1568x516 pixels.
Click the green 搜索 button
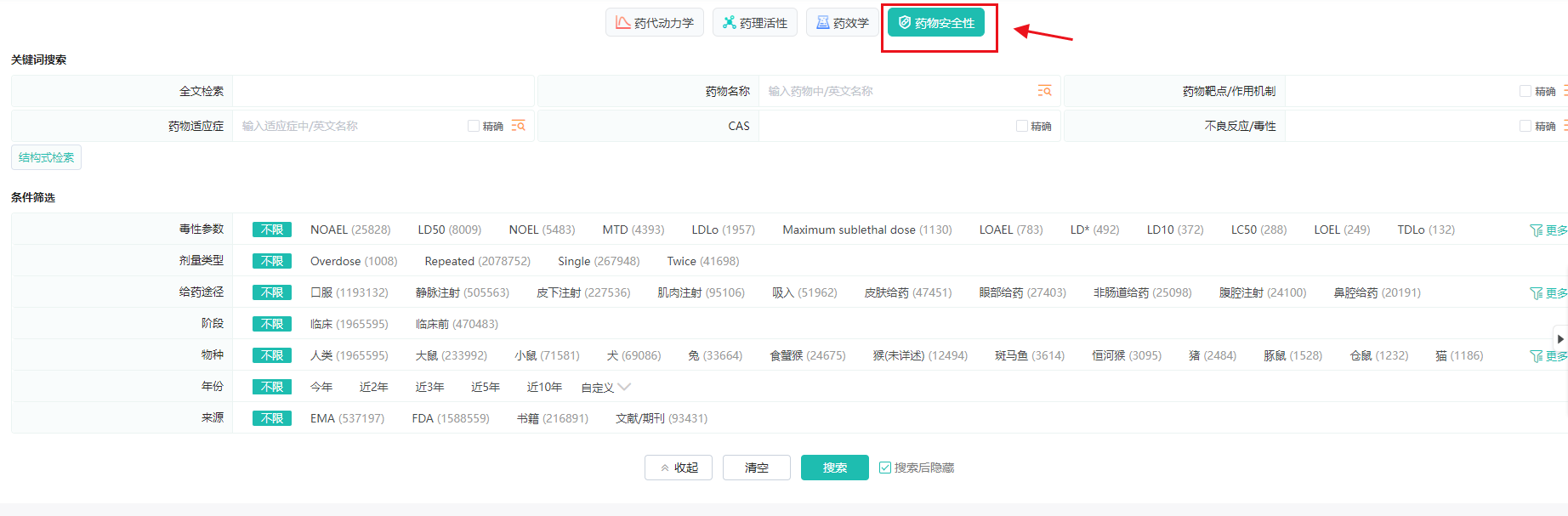835,468
